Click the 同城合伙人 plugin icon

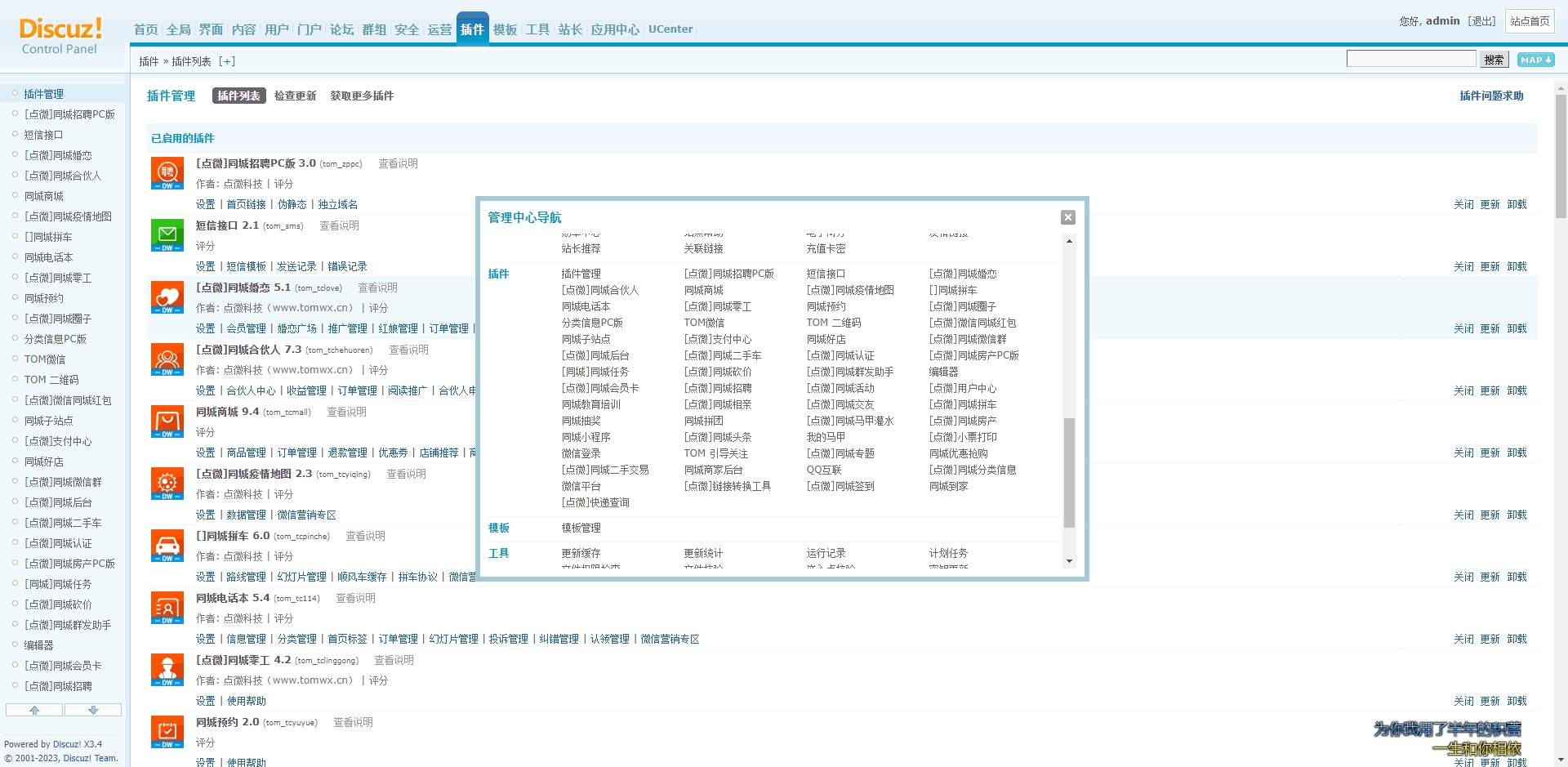pos(167,359)
